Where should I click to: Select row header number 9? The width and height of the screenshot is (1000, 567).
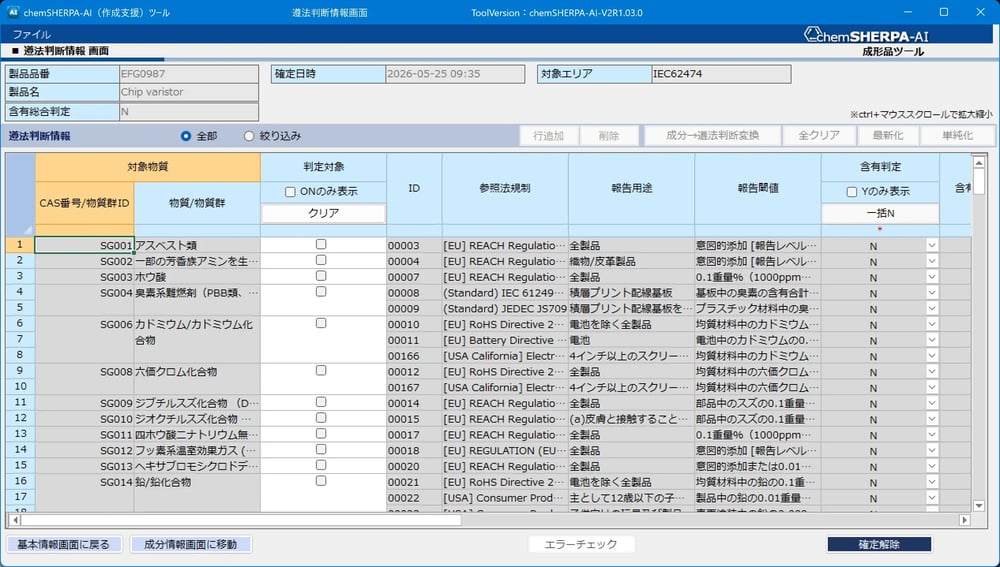coord(20,371)
